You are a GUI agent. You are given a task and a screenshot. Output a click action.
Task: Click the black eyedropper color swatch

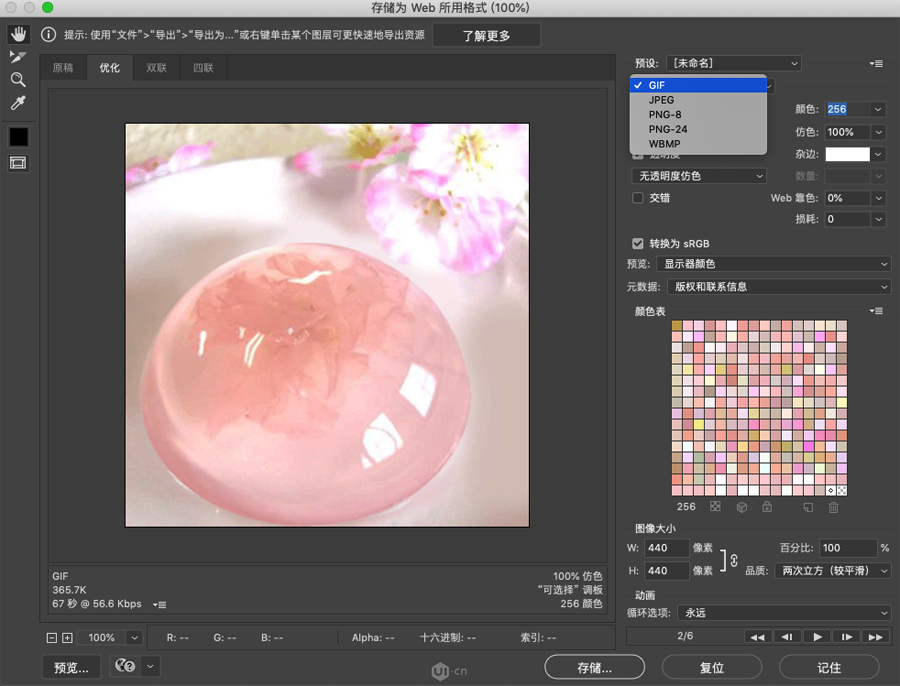[18, 137]
